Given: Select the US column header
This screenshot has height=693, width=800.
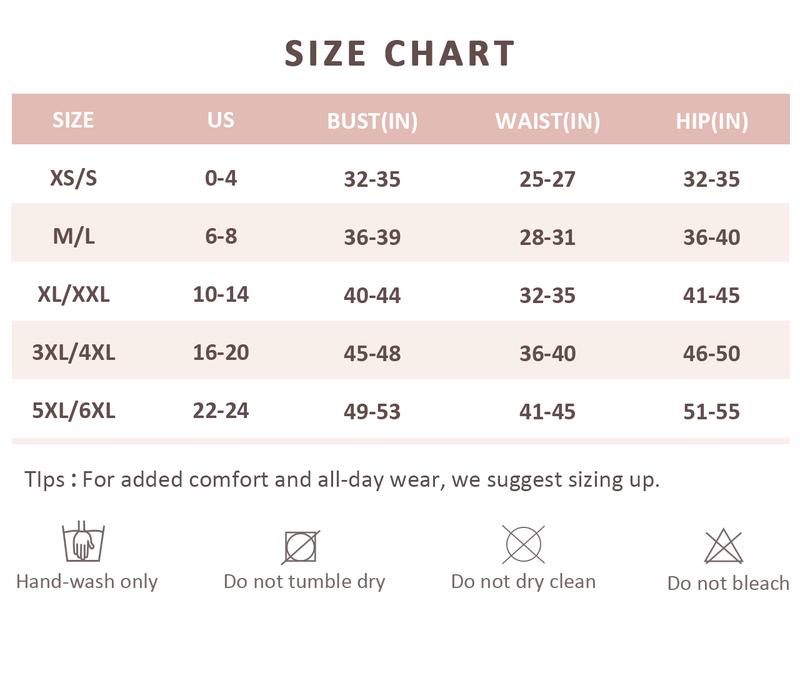Looking at the screenshot, I should [x=220, y=120].
